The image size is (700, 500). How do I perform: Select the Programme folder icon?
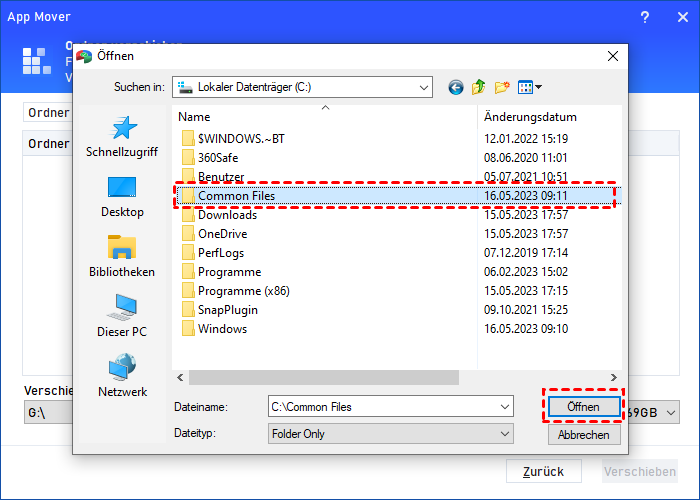(188, 272)
